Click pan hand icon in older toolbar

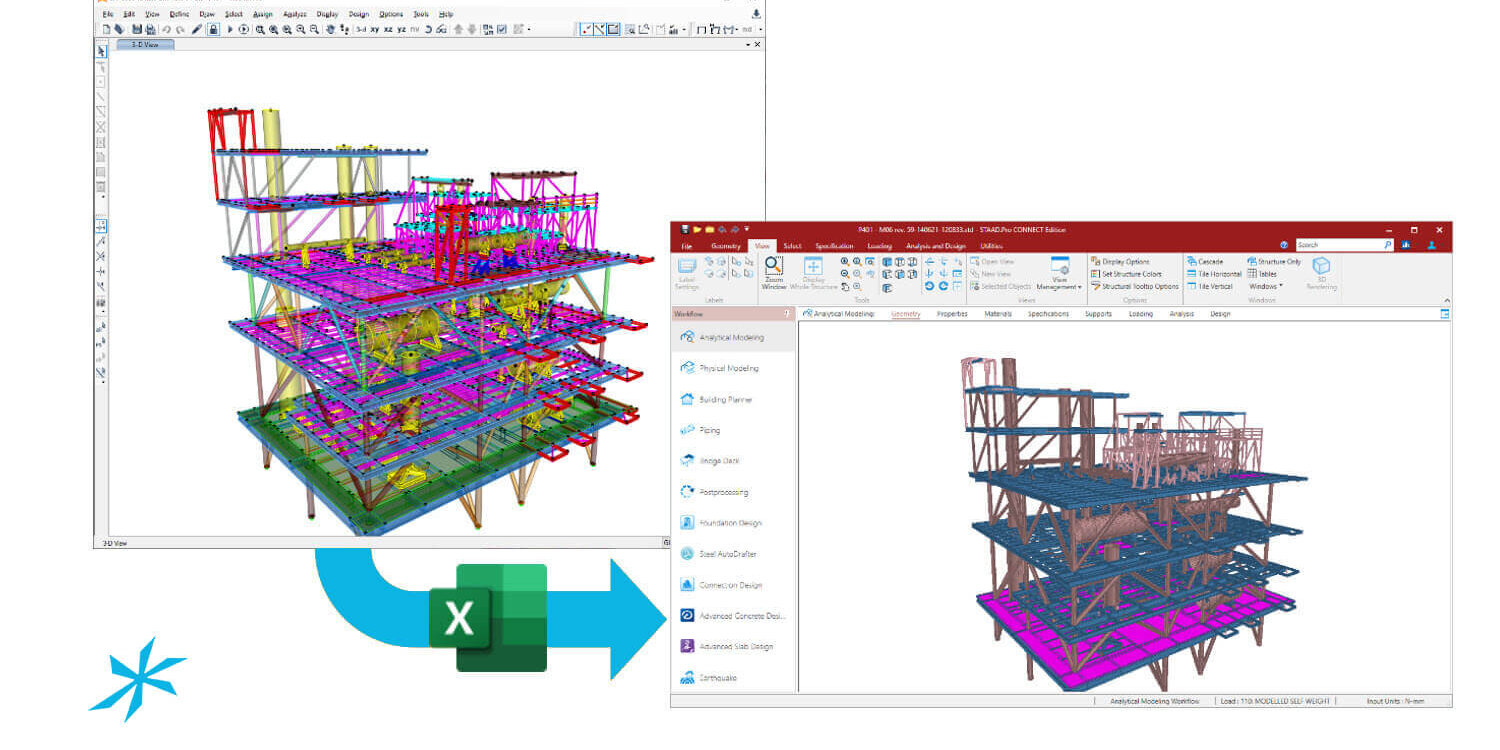330,29
